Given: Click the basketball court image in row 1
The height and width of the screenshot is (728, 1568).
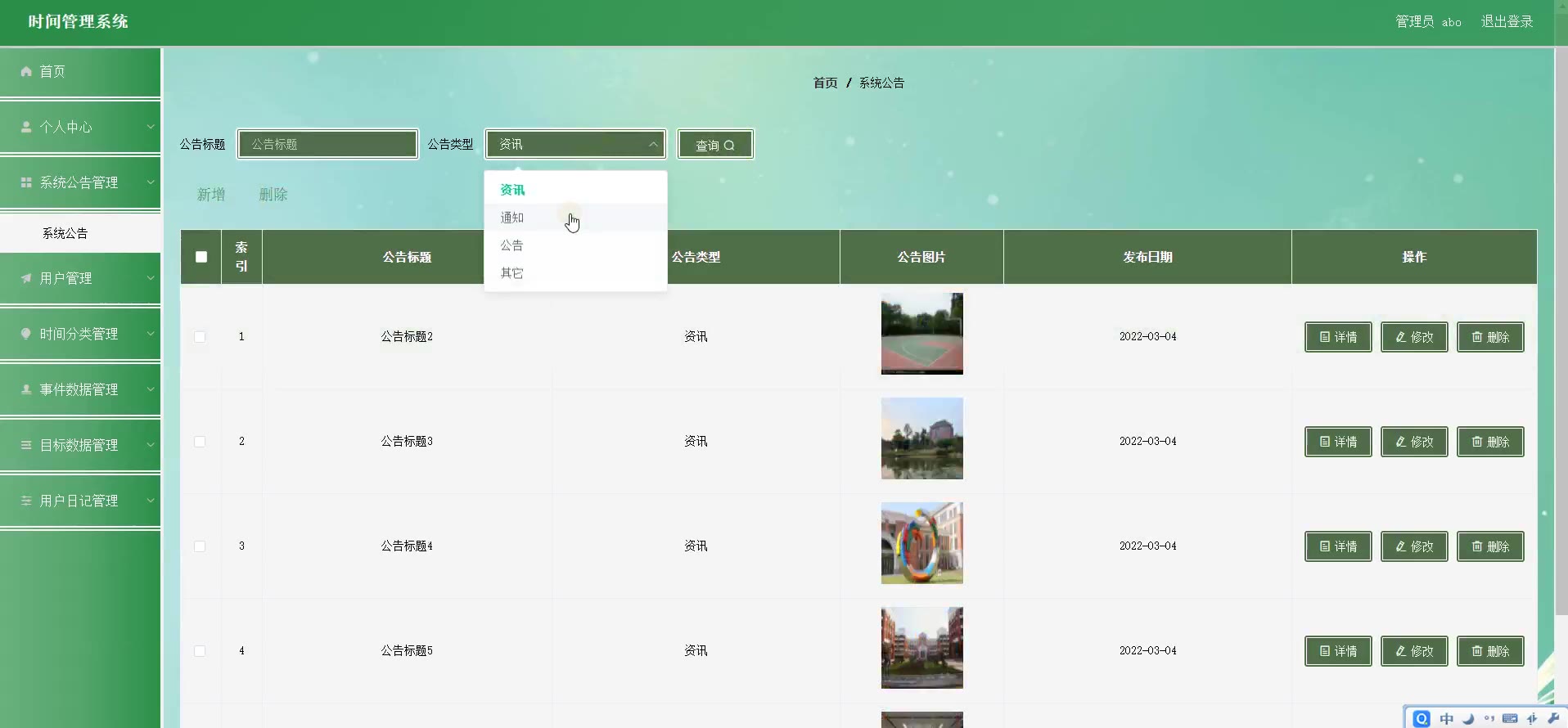Looking at the screenshot, I should pos(921,334).
